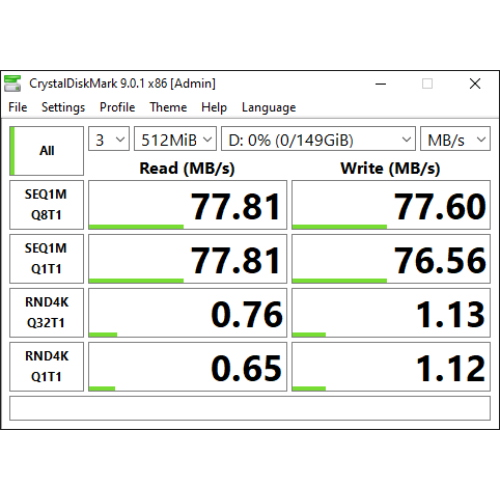
Task: Click the RND4K Q1T1 write value 1.12
Action: pyautogui.click(x=391, y=367)
